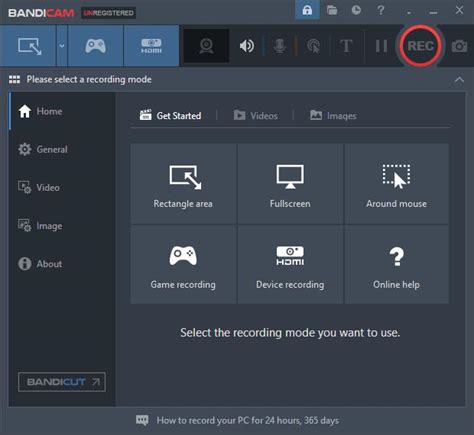474x435 pixels.
Task: Open the help question mark in title bar
Action: [x=381, y=10]
